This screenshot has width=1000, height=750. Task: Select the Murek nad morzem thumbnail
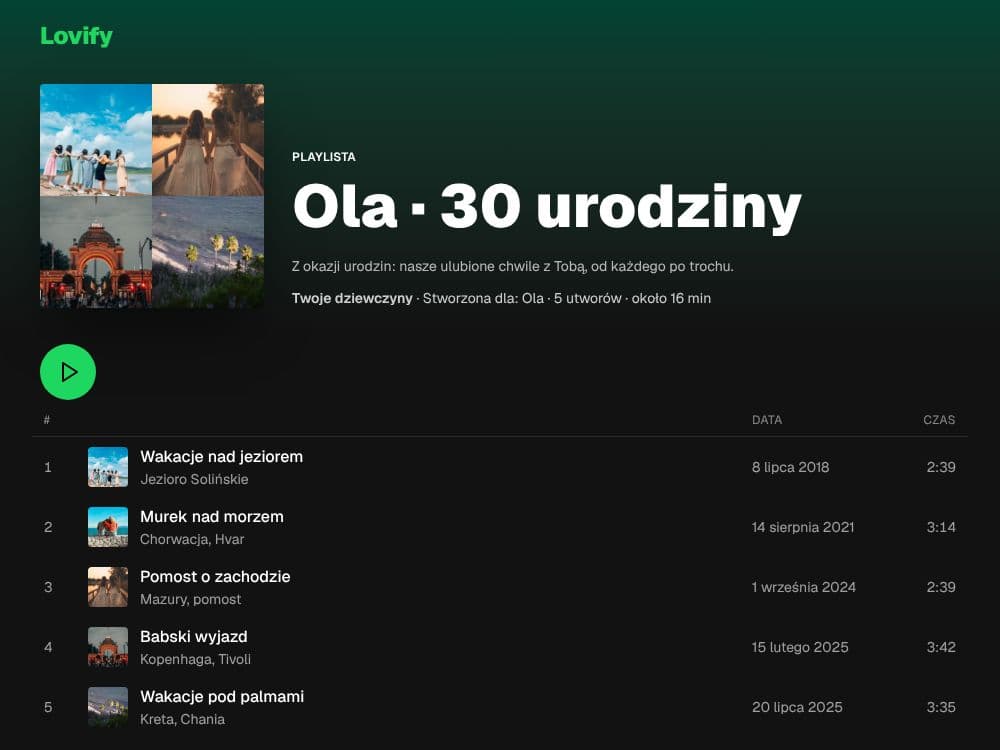(x=108, y=527)
